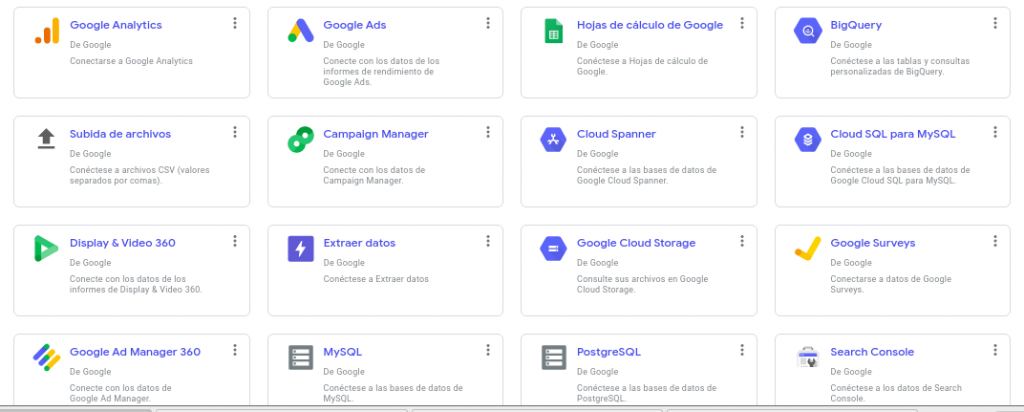Open the Google Ad Manager 360 connector
The height and width of the screenshot is (412, 1024).
pyautogui.click(x=135, y=352)
